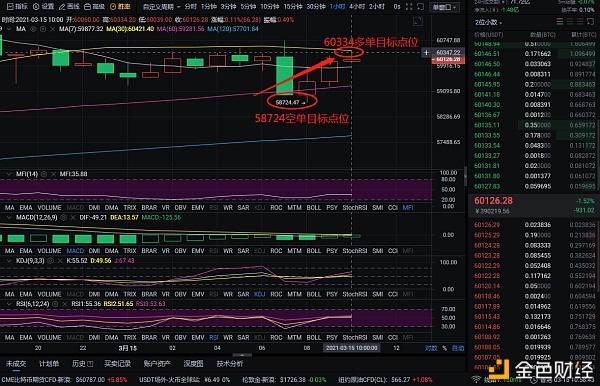Enter fullscreen chart mode
This screenshot has height=386, width=600.
[x=409, y=7]
